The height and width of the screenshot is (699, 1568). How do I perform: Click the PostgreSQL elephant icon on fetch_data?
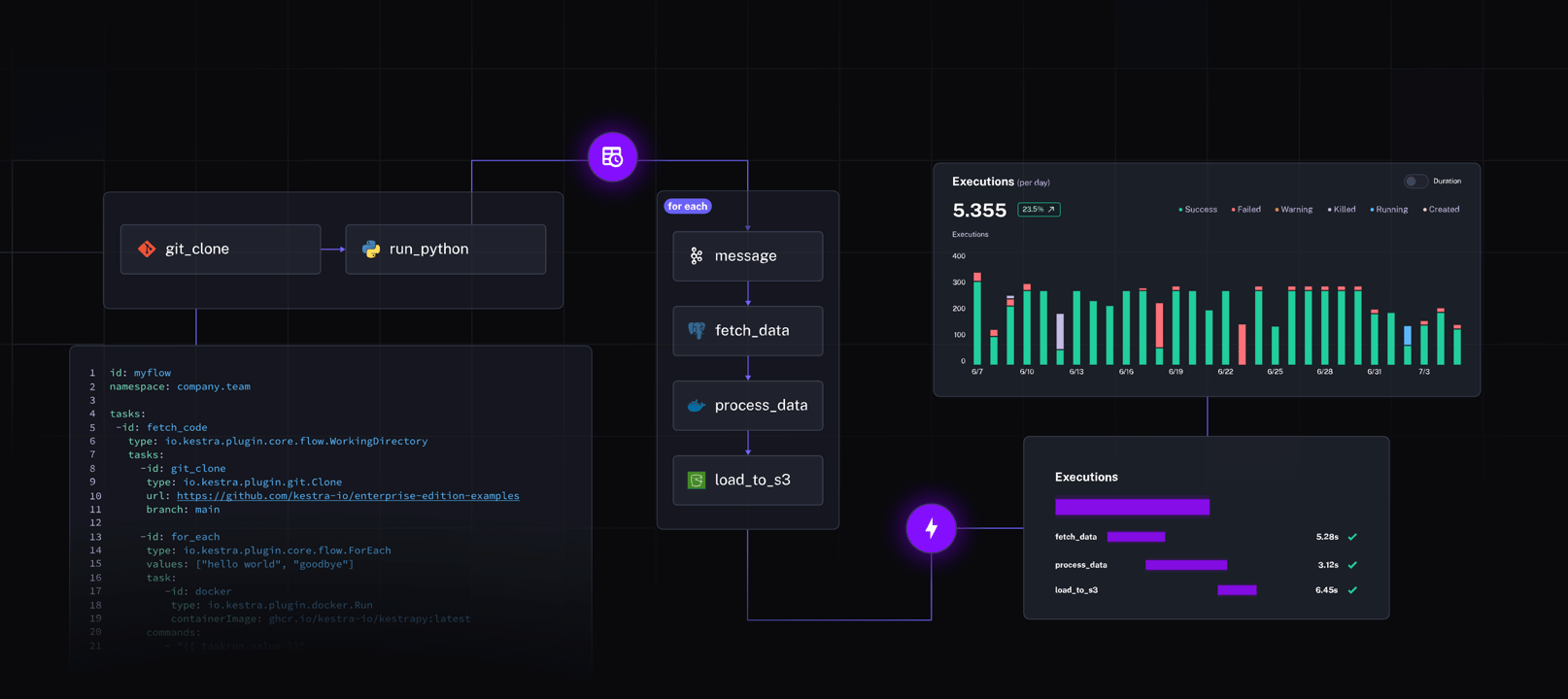[x=697, y=331]
